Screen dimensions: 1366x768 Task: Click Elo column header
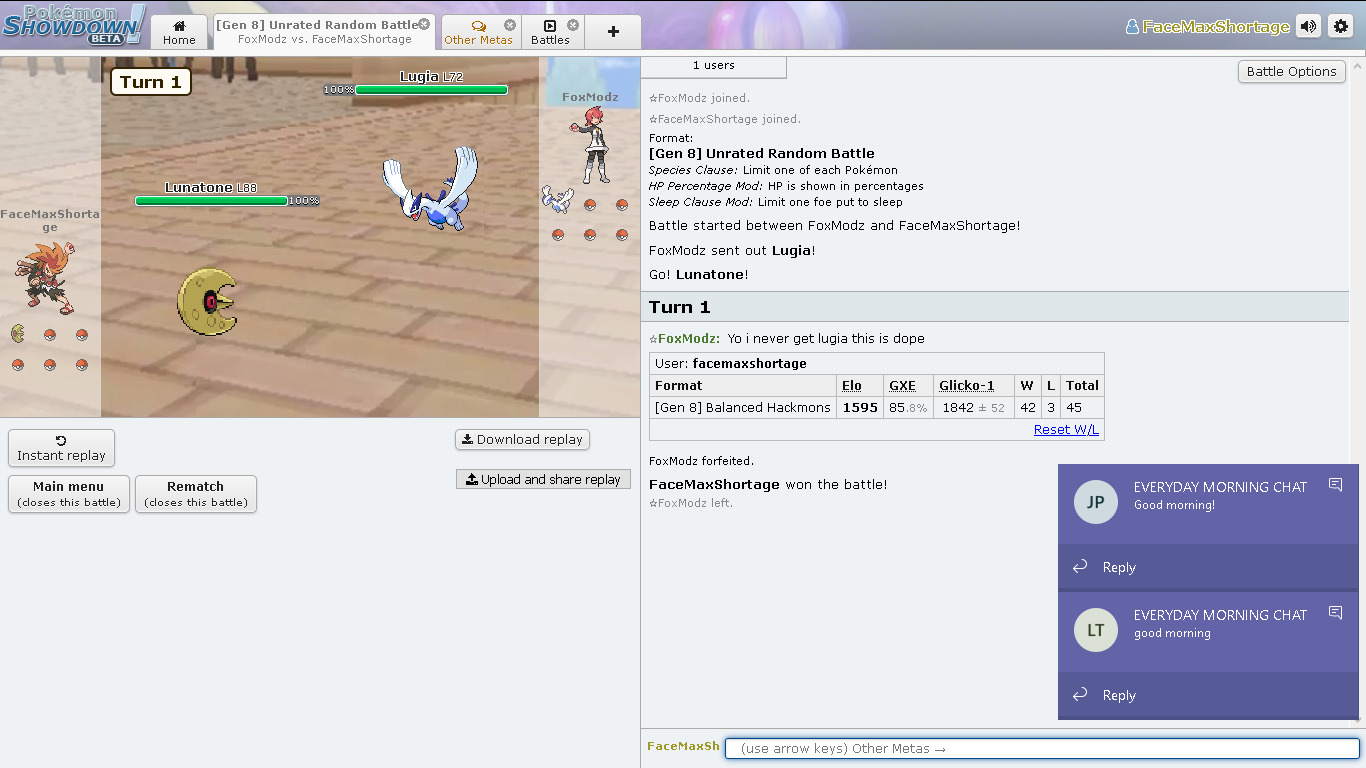(x=852, y=385)
